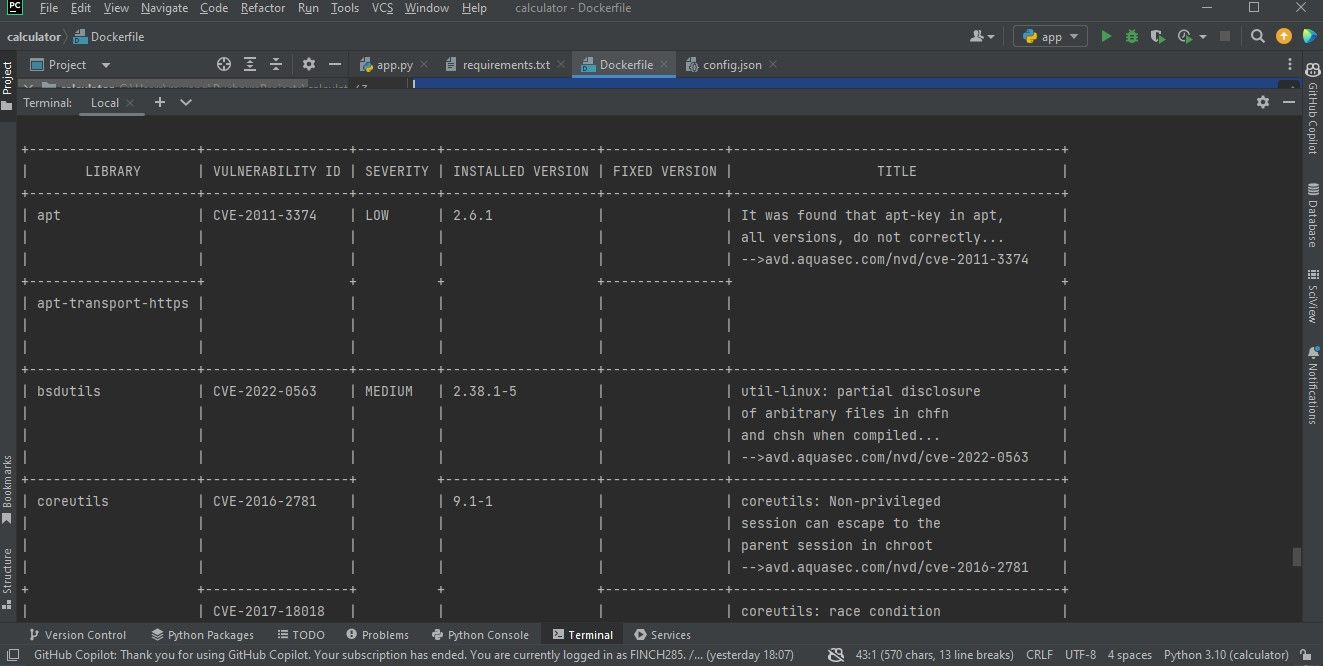The image size is (1323, 666).
Task: Open the Python Console tool window
Action: [480, 634]
